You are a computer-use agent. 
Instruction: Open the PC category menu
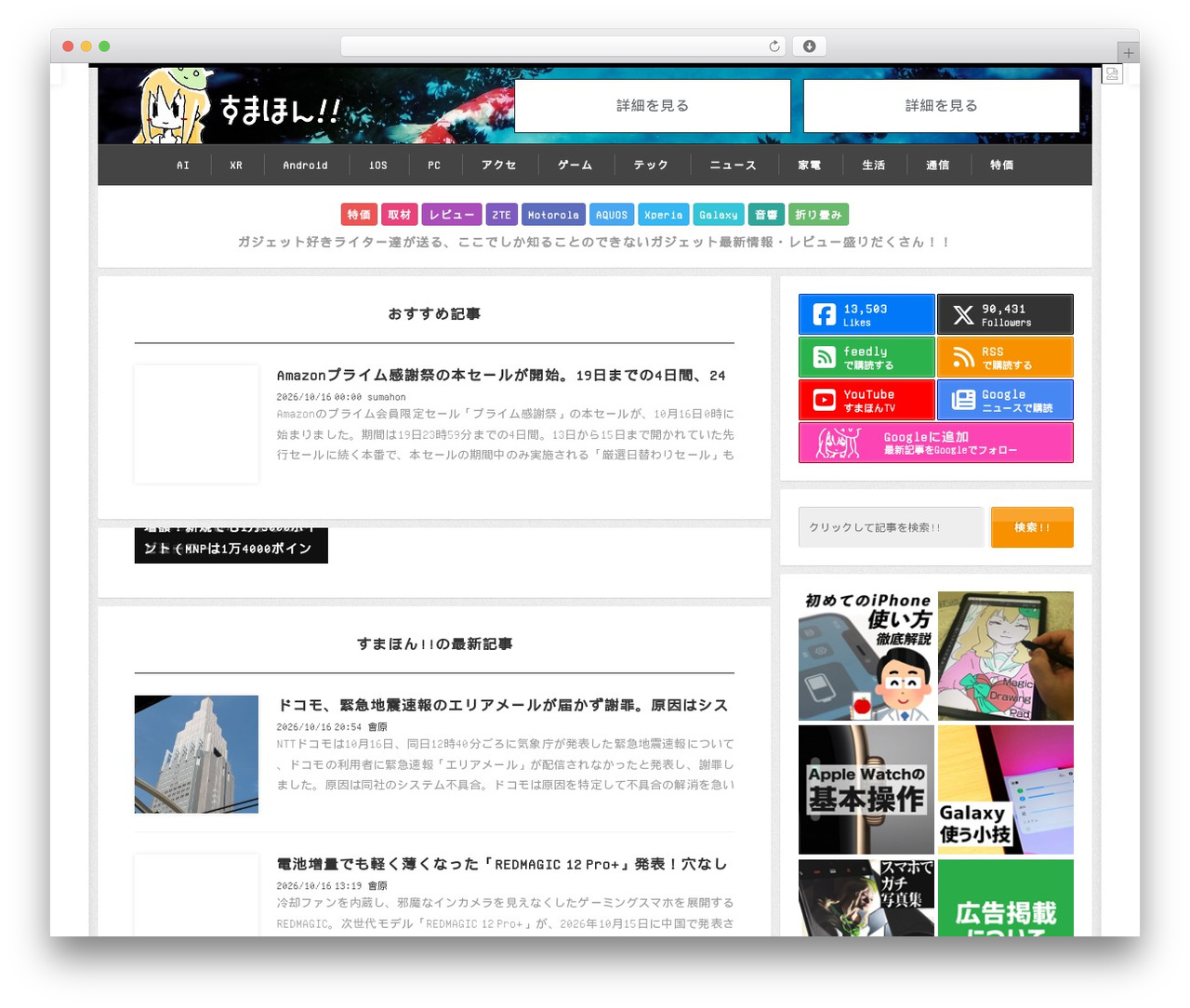(434, 166)
